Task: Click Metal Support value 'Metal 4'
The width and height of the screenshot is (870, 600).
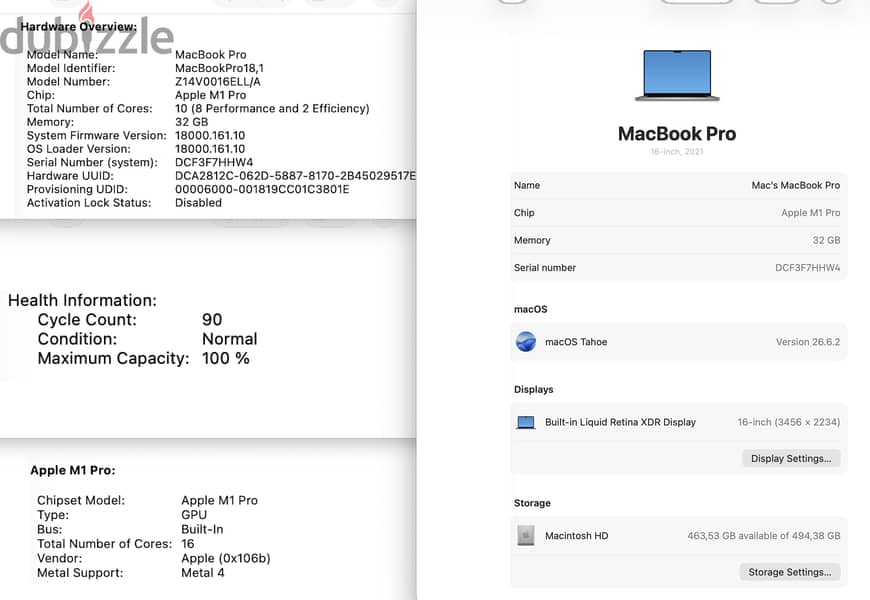Action: tap(203, 573)
